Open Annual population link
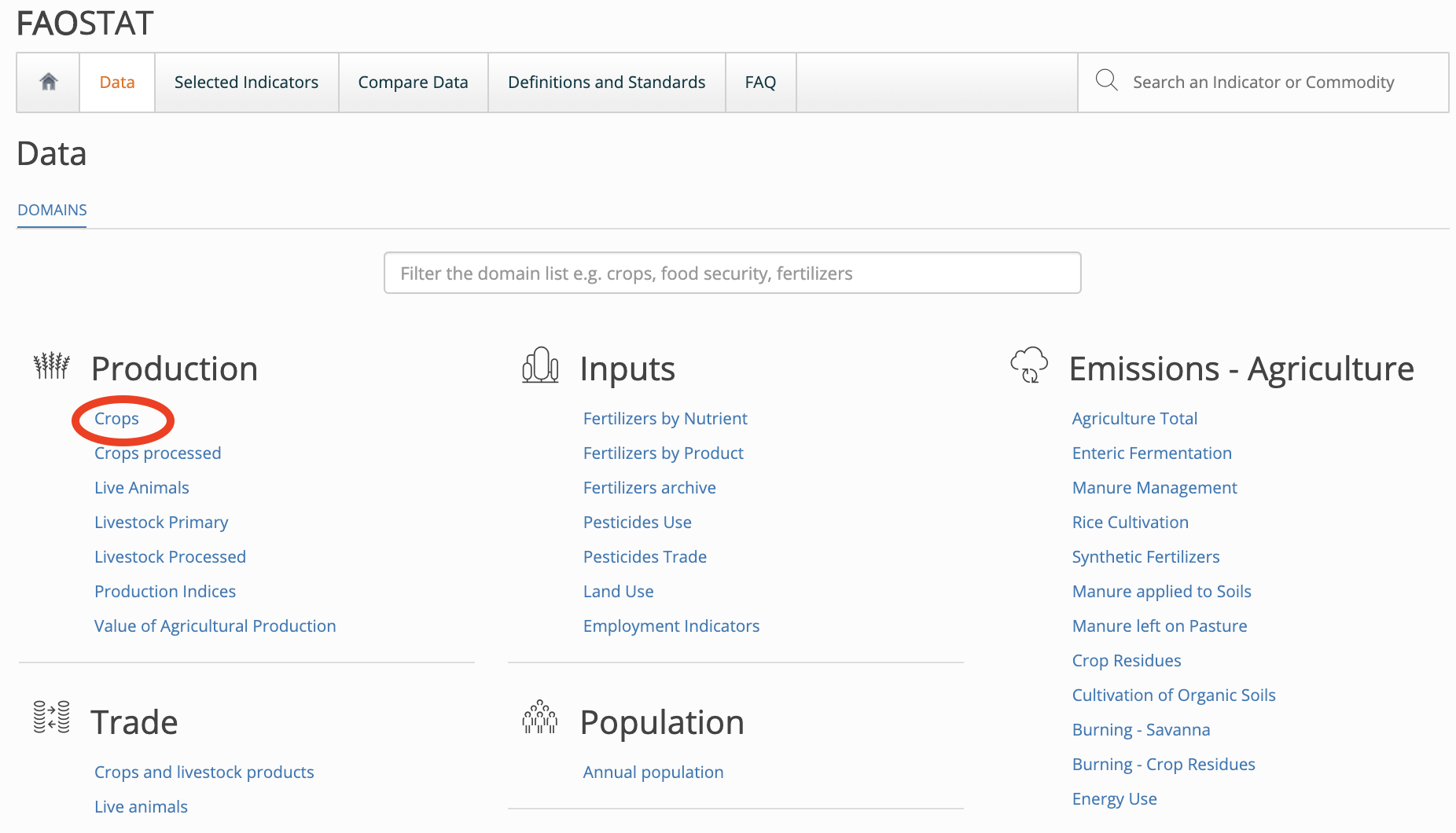This screenshot has width=1456, height=833. click(x=653, y=772)
